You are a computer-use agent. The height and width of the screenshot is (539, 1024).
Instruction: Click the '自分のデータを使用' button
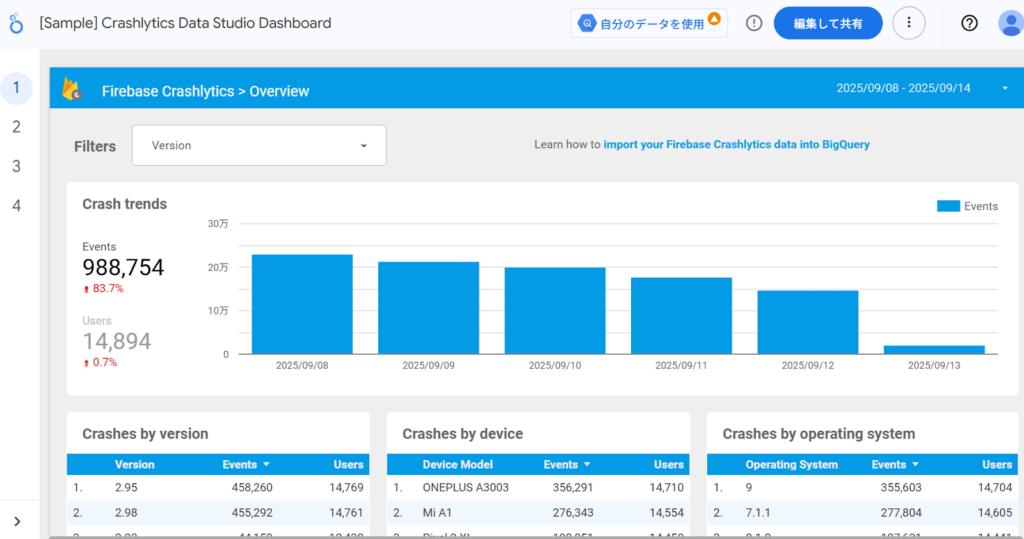649,23
